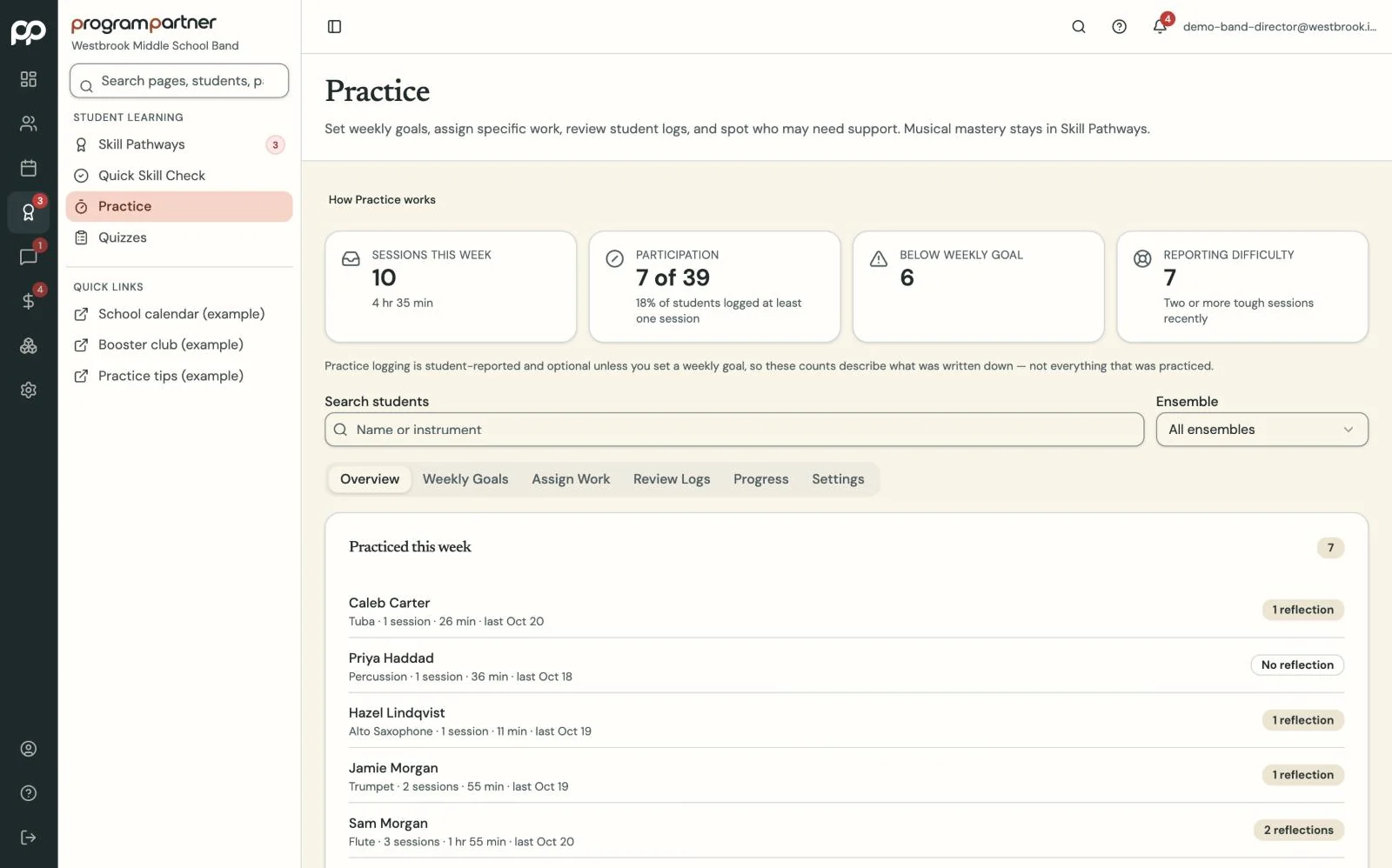Switch to the Overview tab
Viewport: 1392px width, 868px height.
point(370,479)
